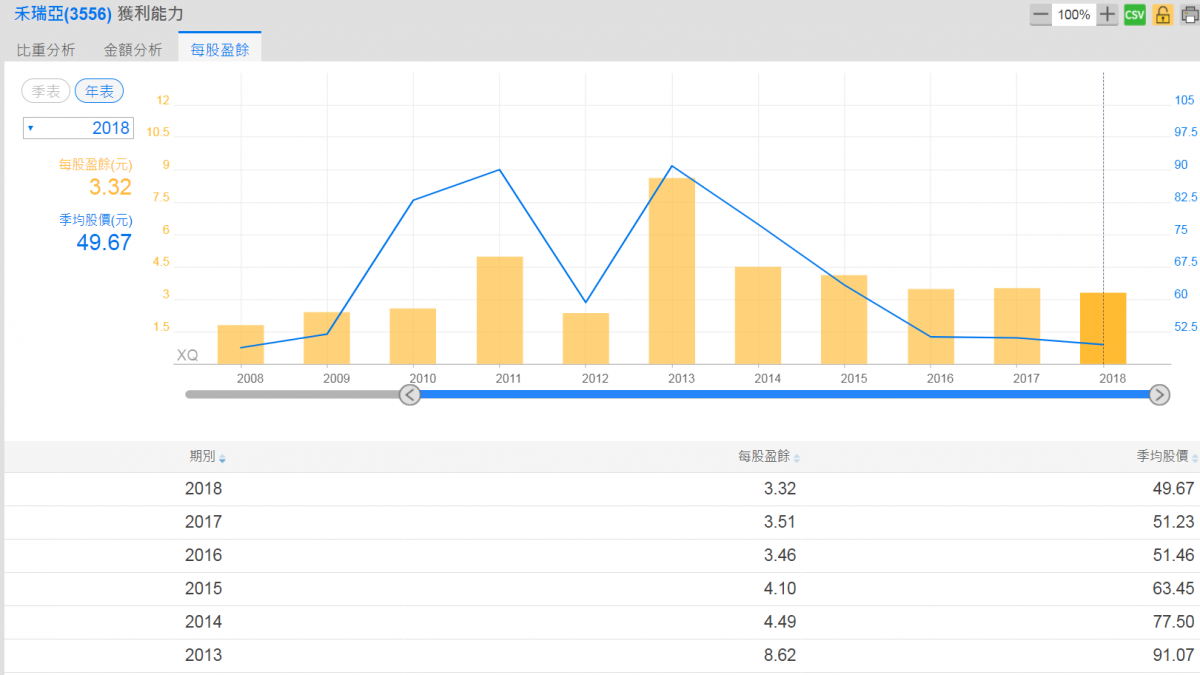
Task: Click EPS value 4.49 in table
Action: (x=780, y=622)
